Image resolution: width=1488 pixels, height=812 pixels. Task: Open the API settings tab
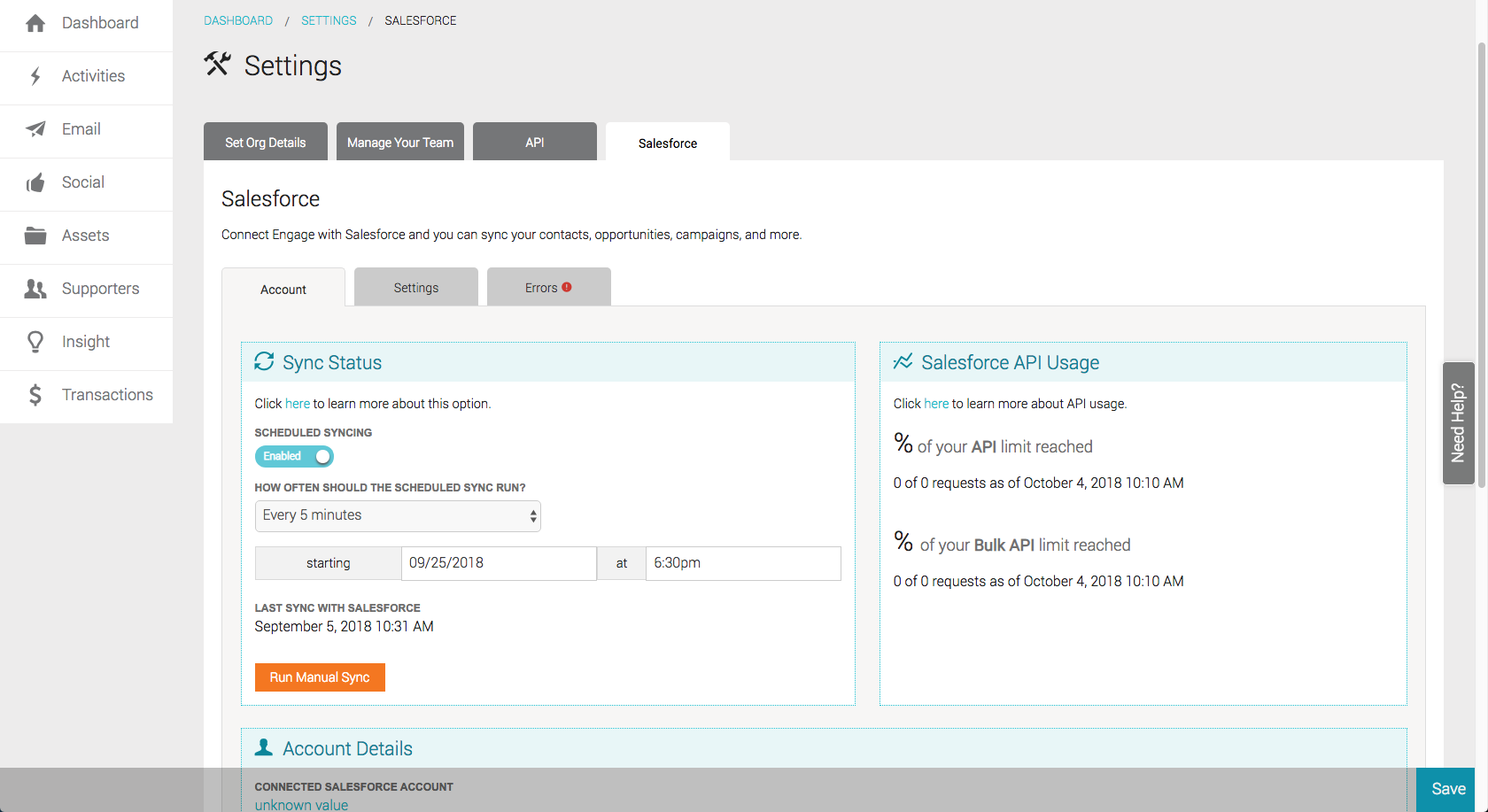click(x=535, y=142)
